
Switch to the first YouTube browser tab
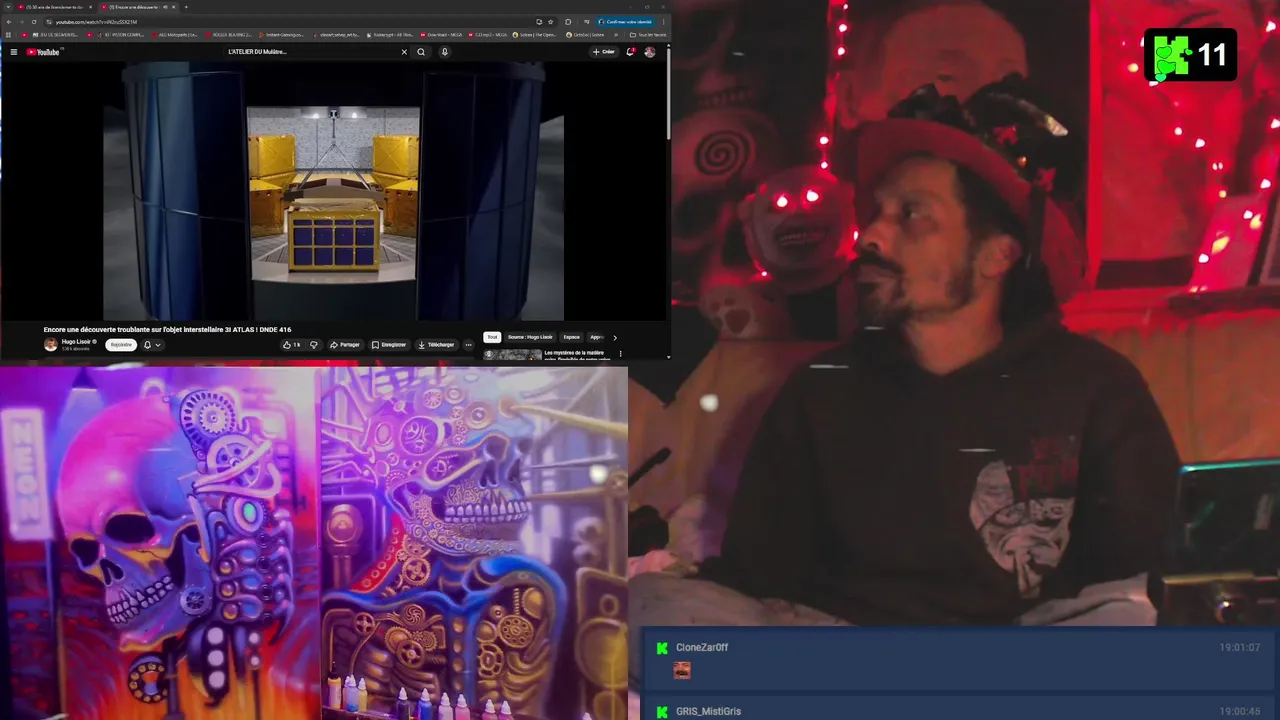click(x=53, y=7)
